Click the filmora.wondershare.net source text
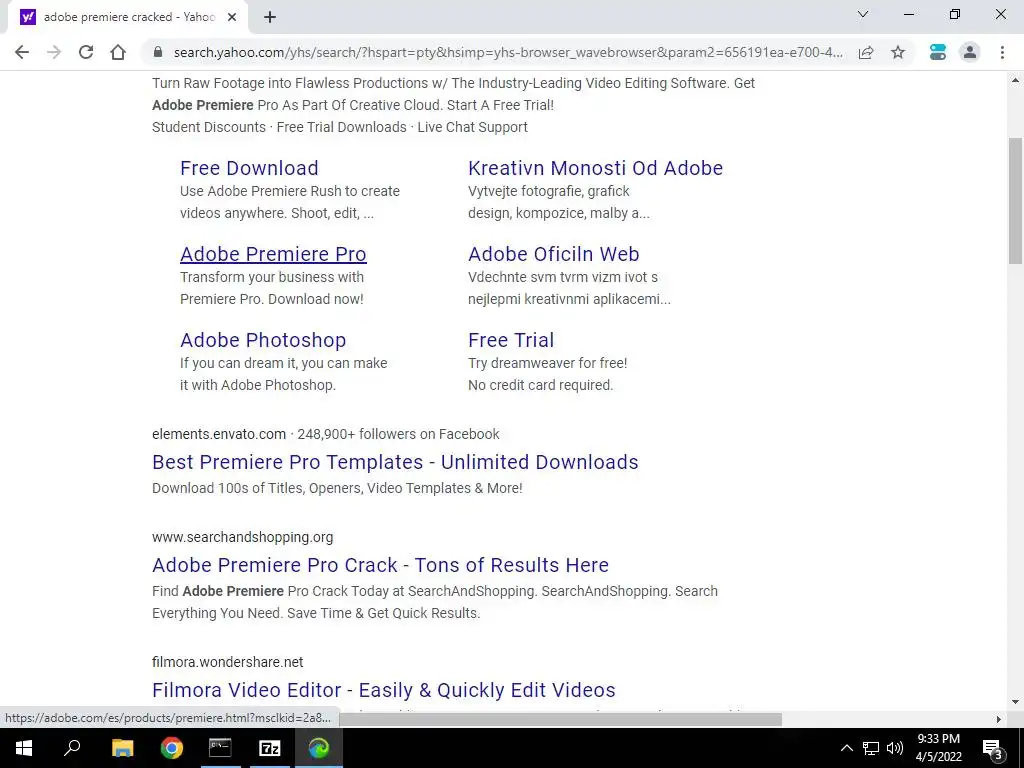 (x=227, y=662)
